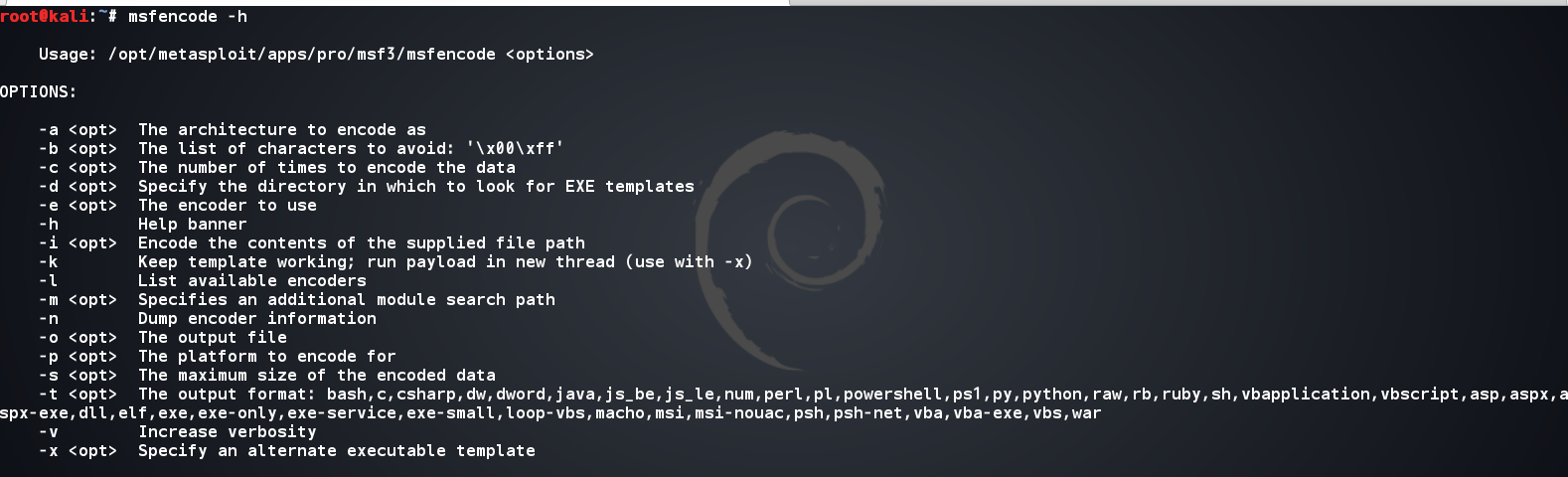Click the -o output file line

(163, 338)
